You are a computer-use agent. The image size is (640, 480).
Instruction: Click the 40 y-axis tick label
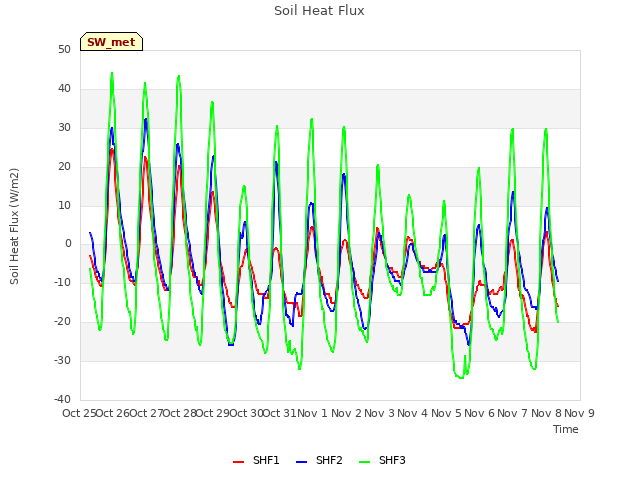64,89
